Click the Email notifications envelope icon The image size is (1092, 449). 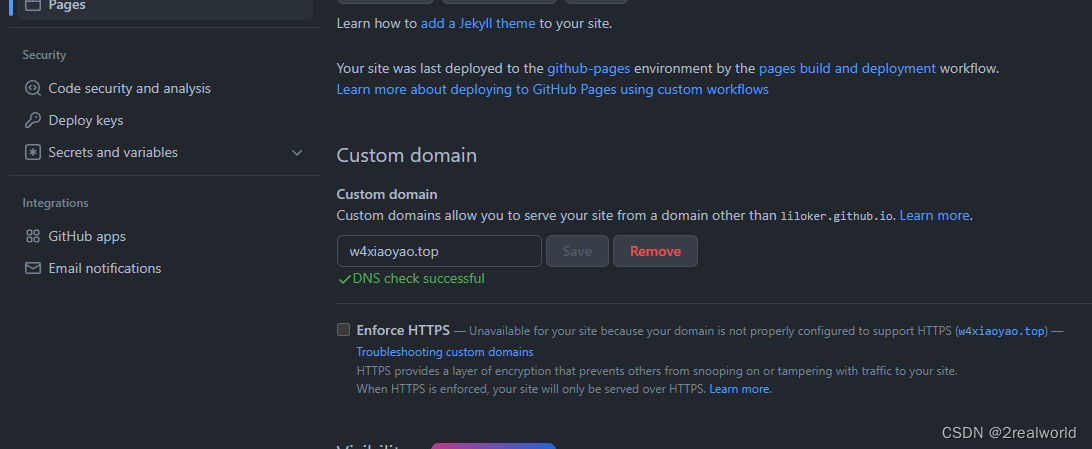32,268
